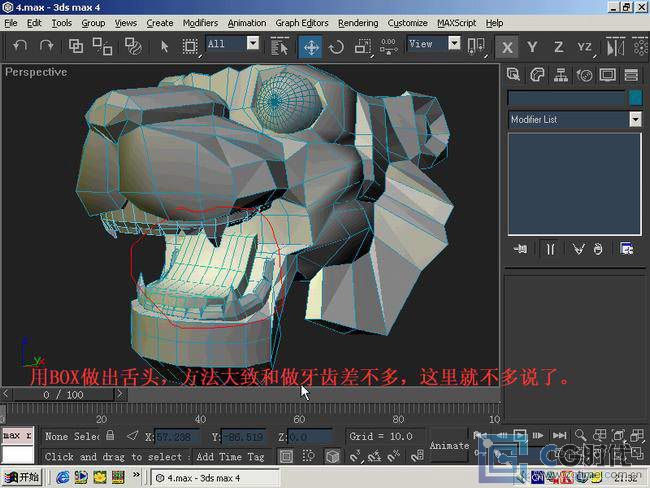Click the Windows Start button
This screenshot has width=650, height=488.
pos(22,477)
